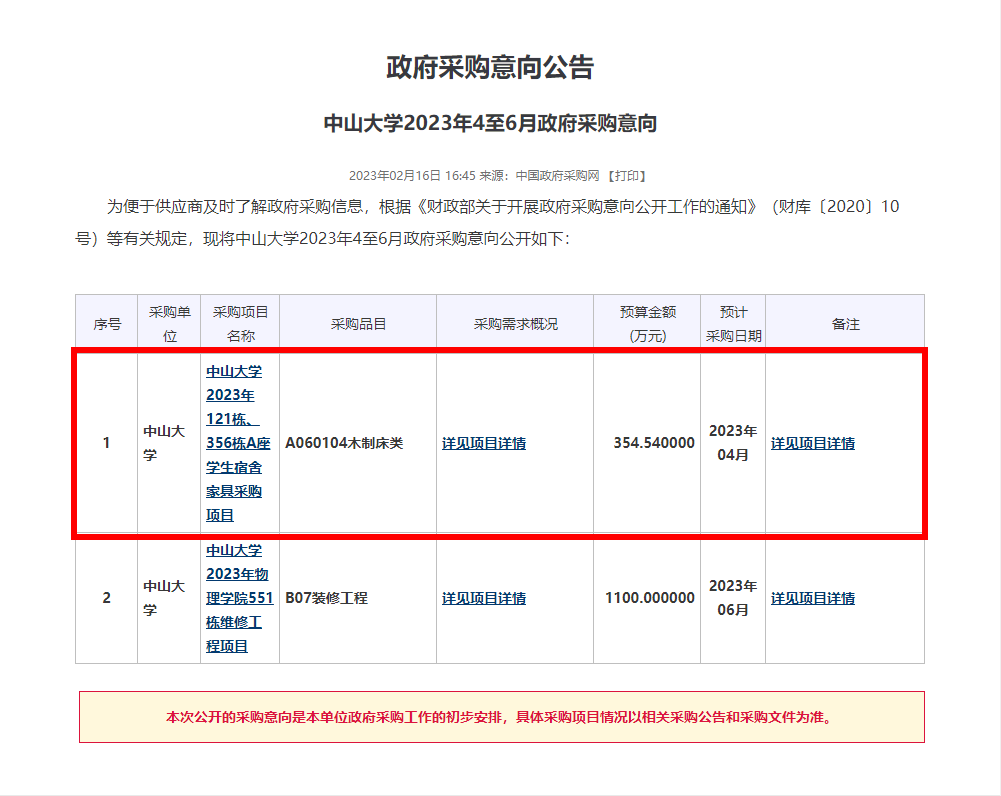Click the 预计采购日期 column header
This screenshot has width=1001, height=796.
733,324
